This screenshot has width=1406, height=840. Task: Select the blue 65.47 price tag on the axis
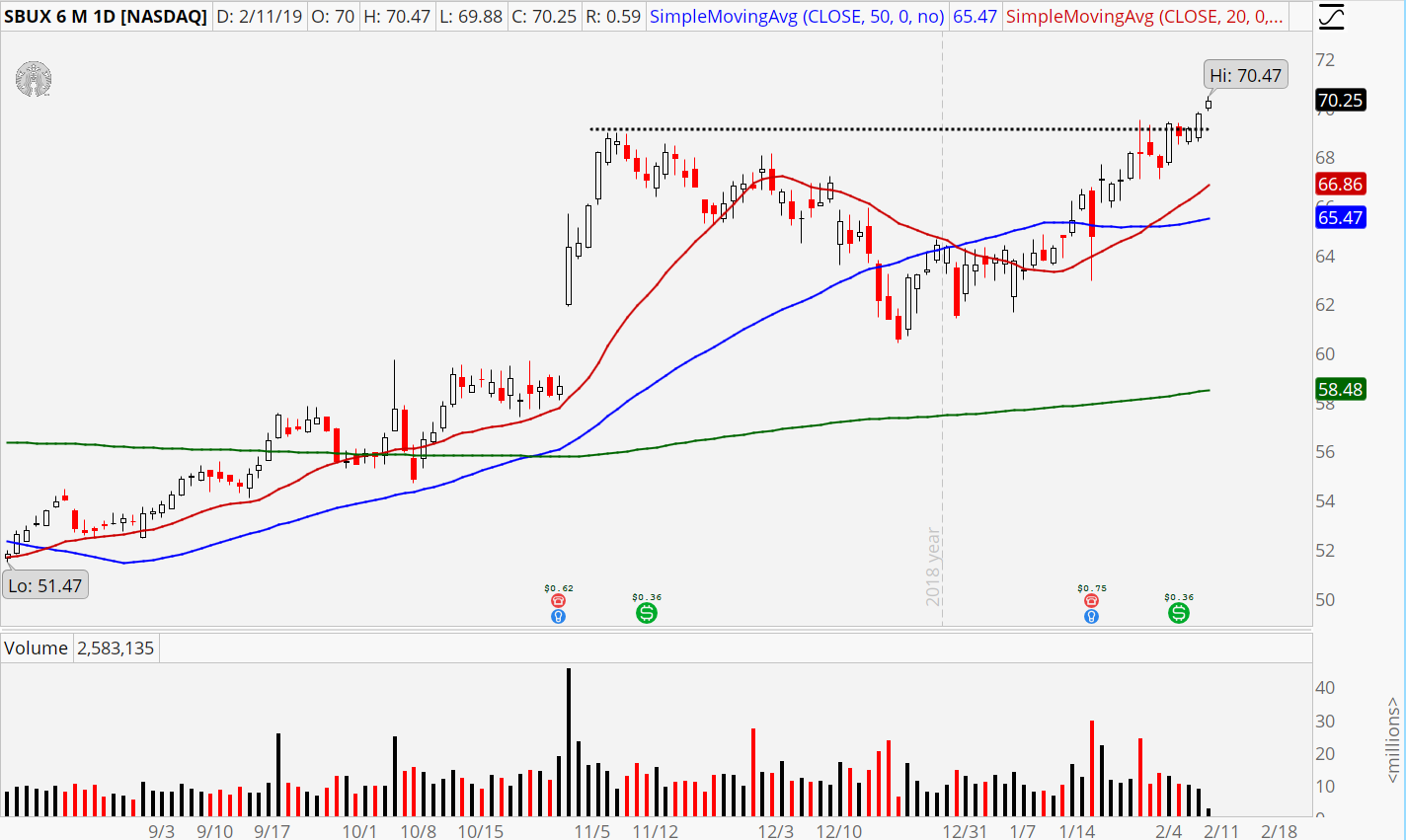point(1341,218)
